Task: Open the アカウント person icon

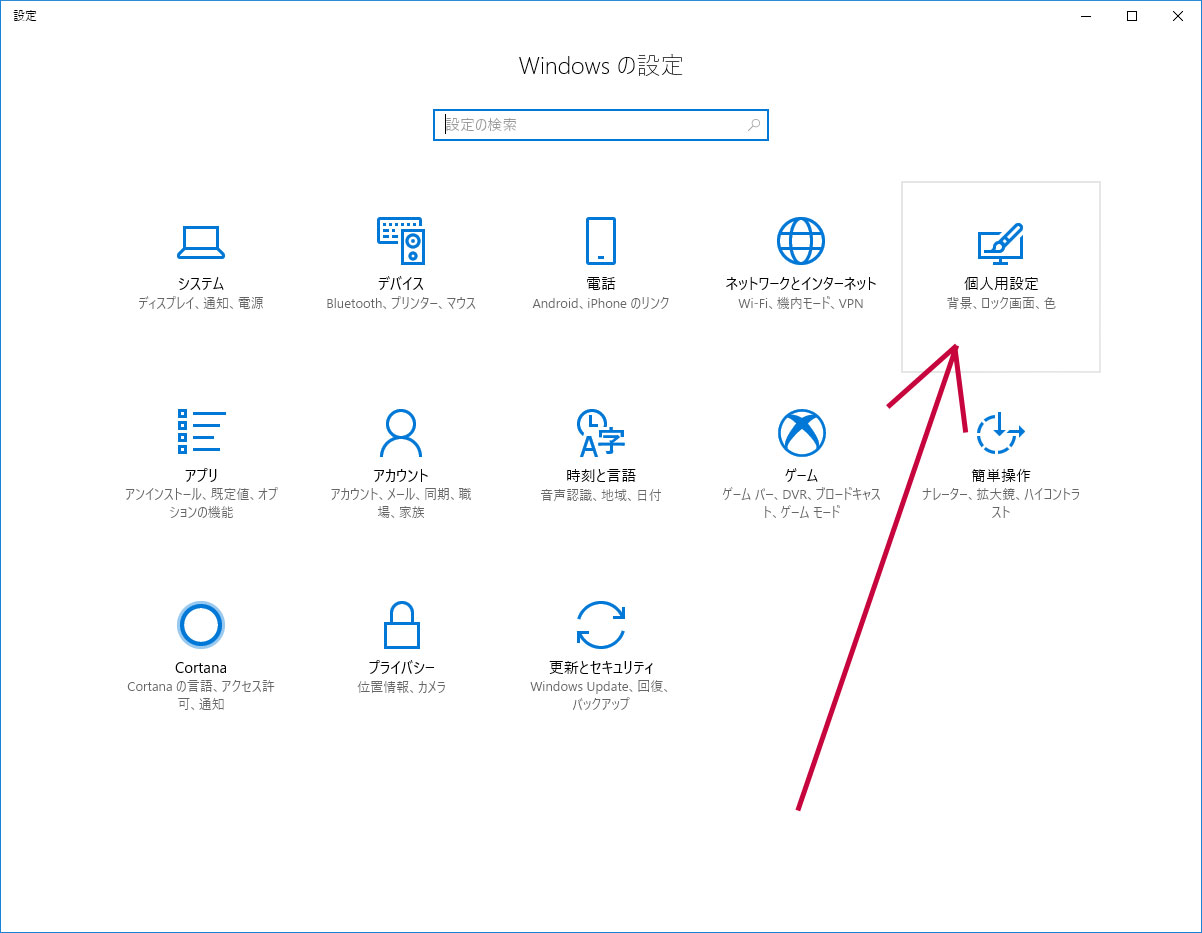Action: (x=401, y=432)
